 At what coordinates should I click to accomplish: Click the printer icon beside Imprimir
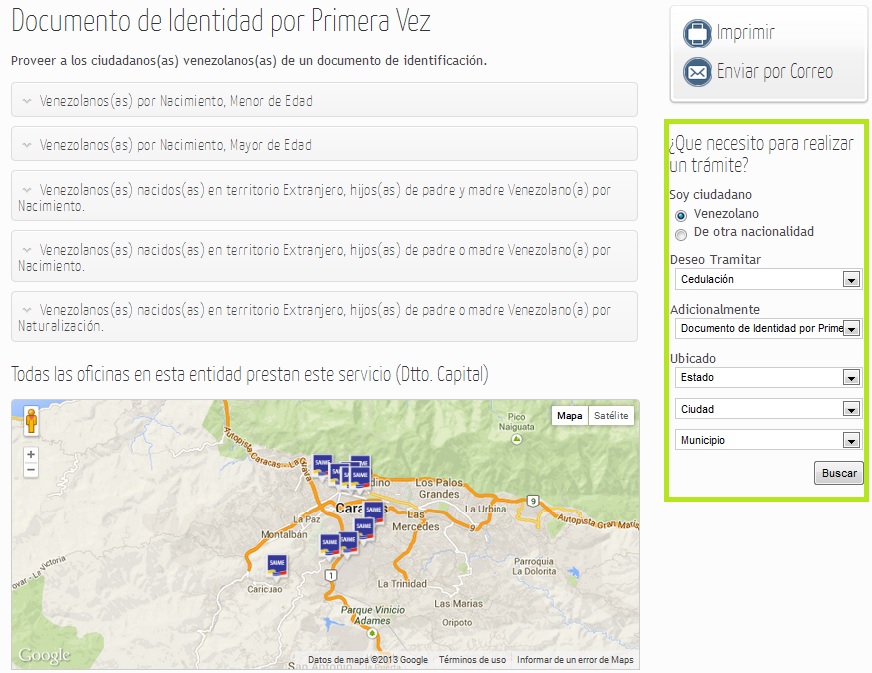[x=697, y=33]
